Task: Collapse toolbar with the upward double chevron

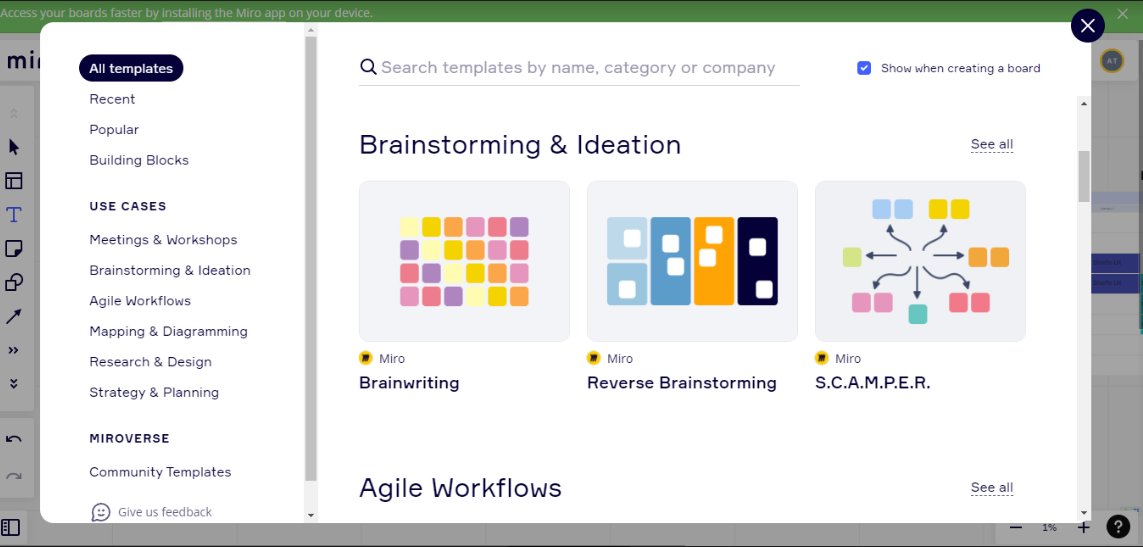Action: (x=14, y=113)
